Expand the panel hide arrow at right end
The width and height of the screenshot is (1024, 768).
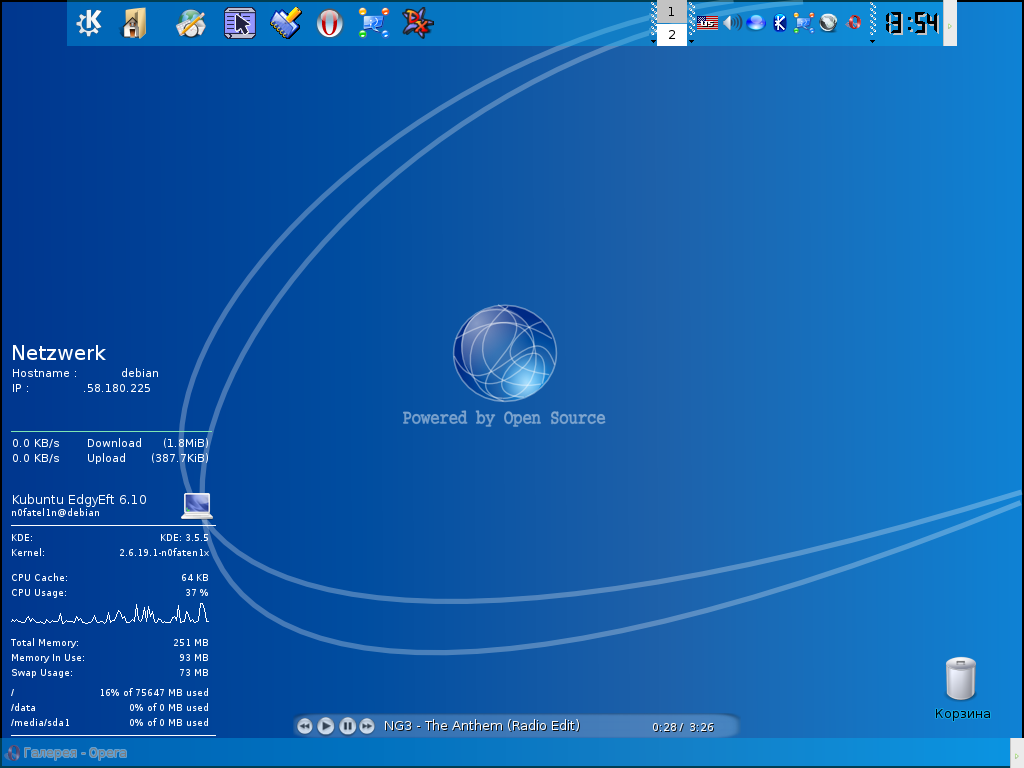[x=950, y=26]
